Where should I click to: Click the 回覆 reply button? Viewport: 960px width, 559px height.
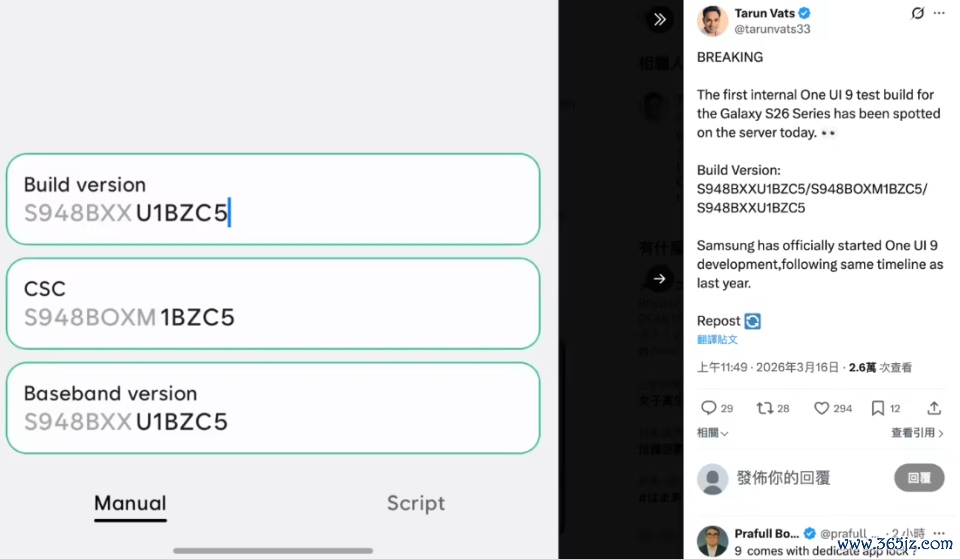[x=919, y=478]
